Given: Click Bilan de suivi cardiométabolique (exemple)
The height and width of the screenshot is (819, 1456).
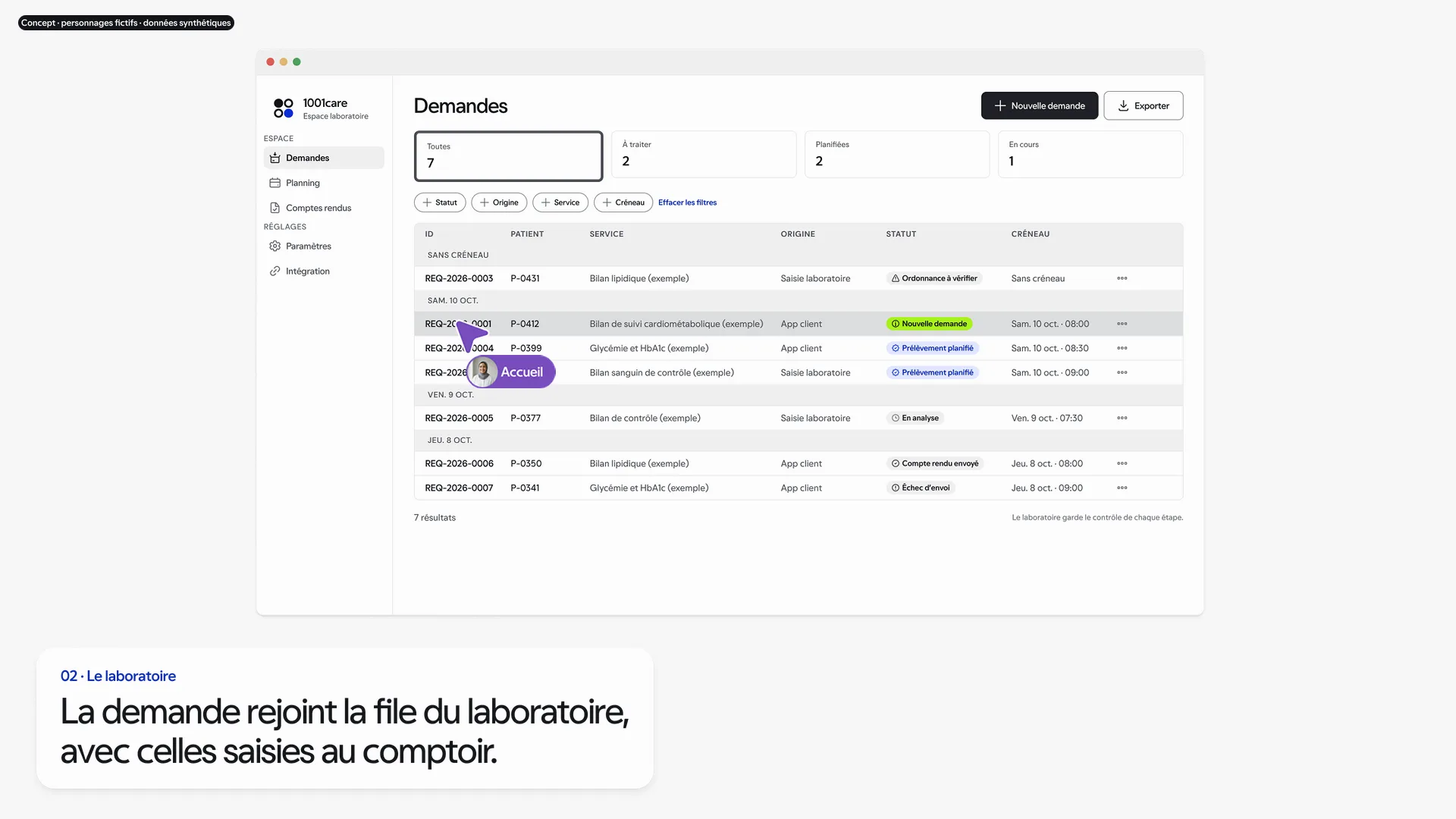Looking at the screenshot, I should 676,324.
